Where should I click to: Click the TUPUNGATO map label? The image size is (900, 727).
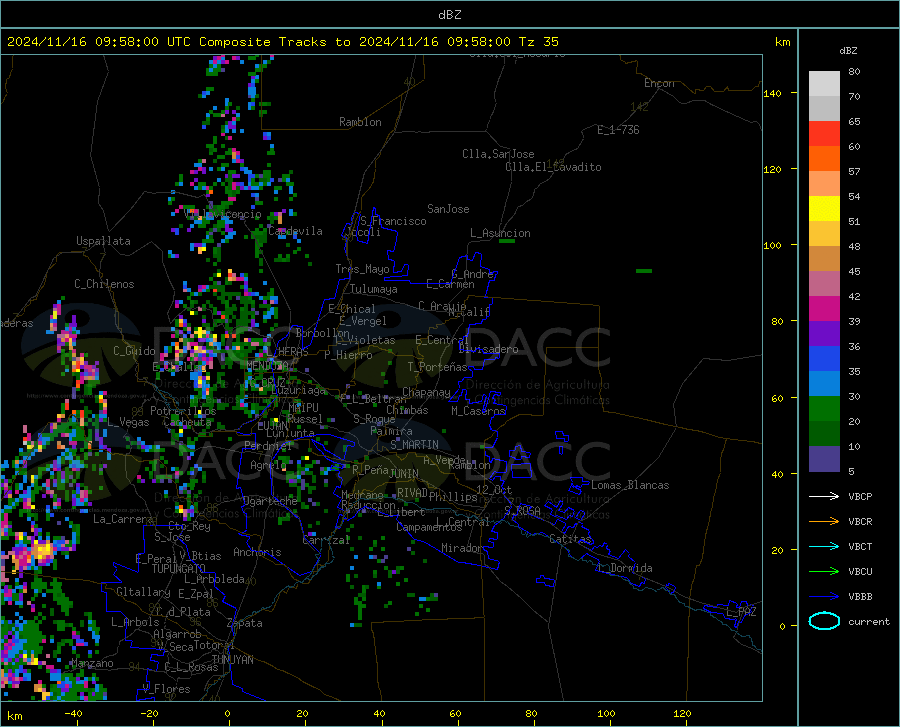pyautogui.click(x=179, y=569)
